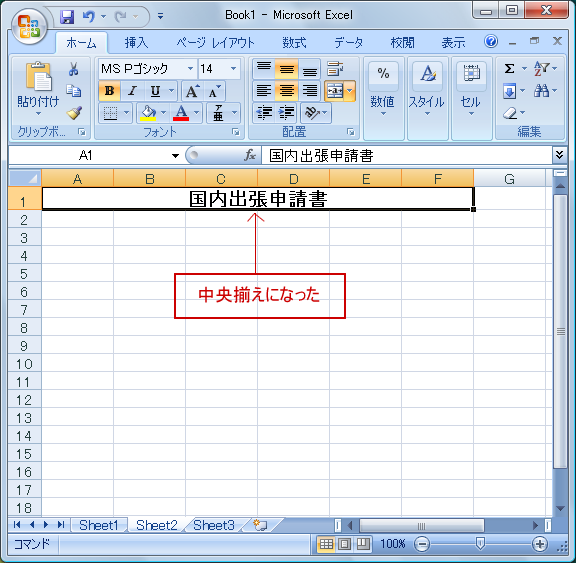Image resolution: width=576 pixels, height=563 pixels.
Task: Click the Insert Worksheet tab icon
Action: click(260, 525)
